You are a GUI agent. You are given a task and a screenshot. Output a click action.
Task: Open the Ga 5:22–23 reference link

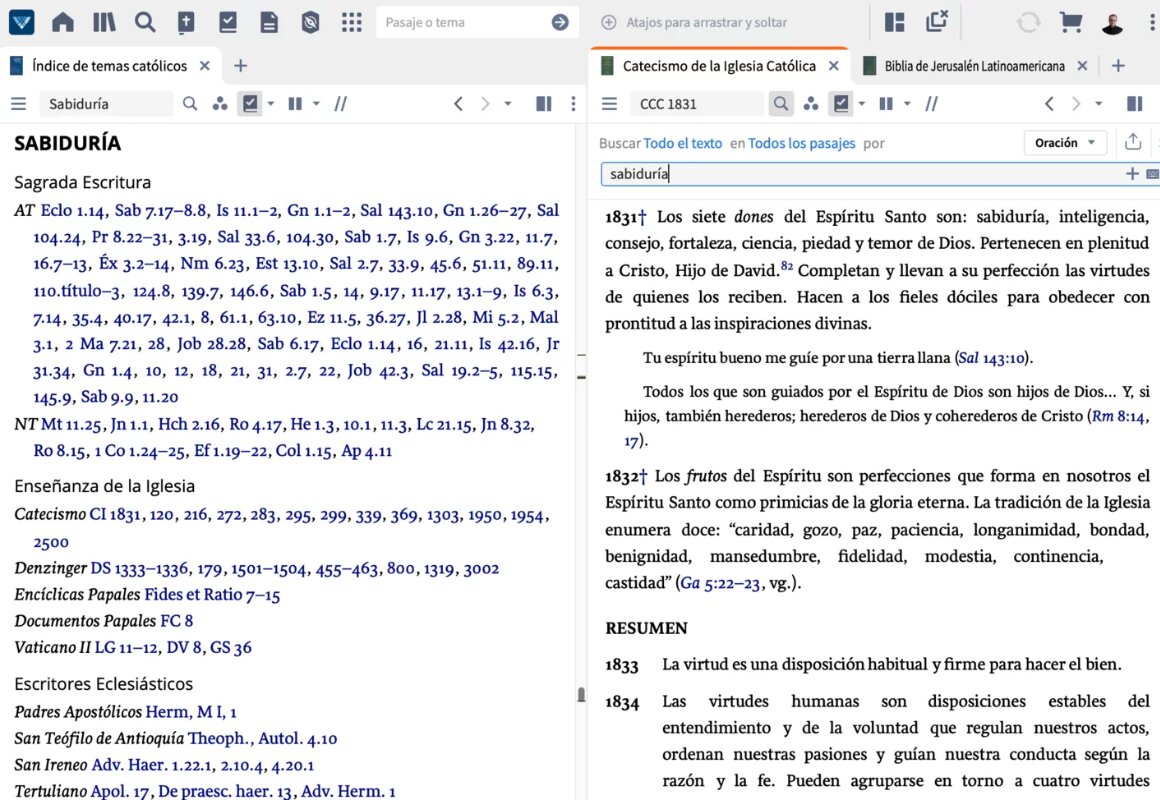point(720,583)
